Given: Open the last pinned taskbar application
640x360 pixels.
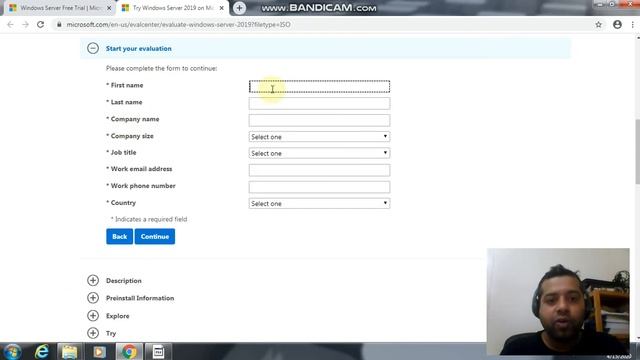Looking at the screenshot, I should [158, 351].
